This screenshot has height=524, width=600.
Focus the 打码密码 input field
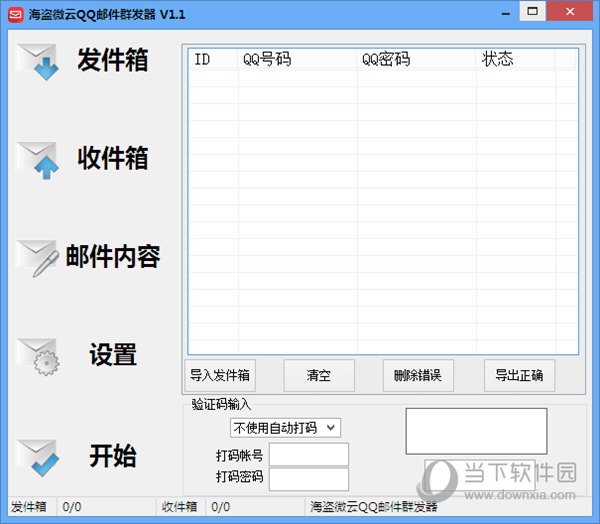click(309, 479)
